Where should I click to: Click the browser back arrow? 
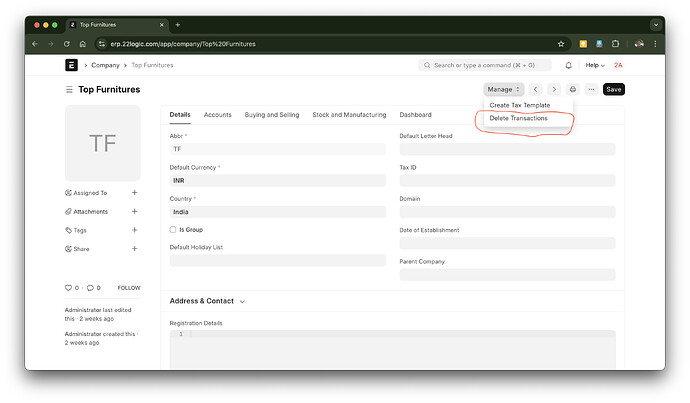coord(35,44)
